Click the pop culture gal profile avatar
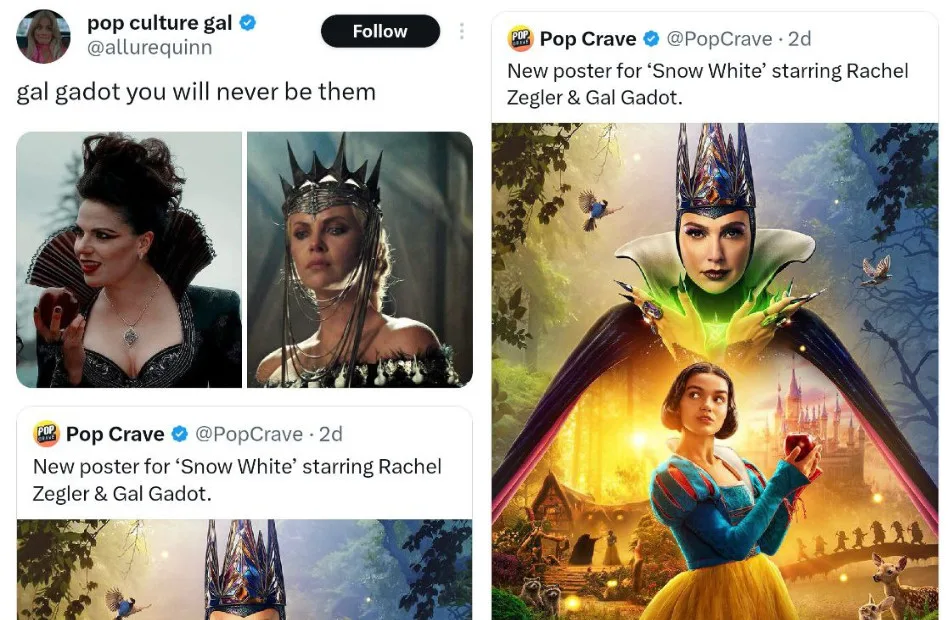 (44, 37)
